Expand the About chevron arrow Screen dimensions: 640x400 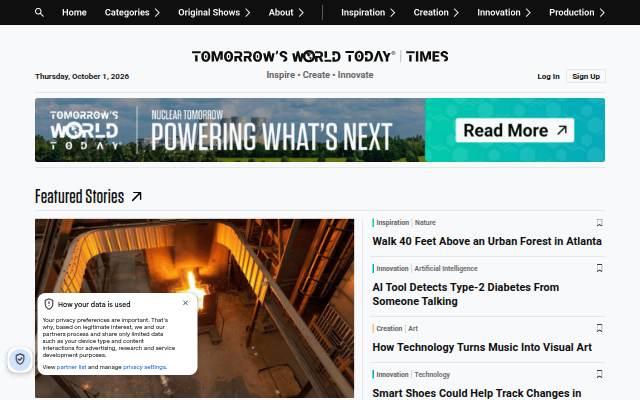click(x=301, y=13)
